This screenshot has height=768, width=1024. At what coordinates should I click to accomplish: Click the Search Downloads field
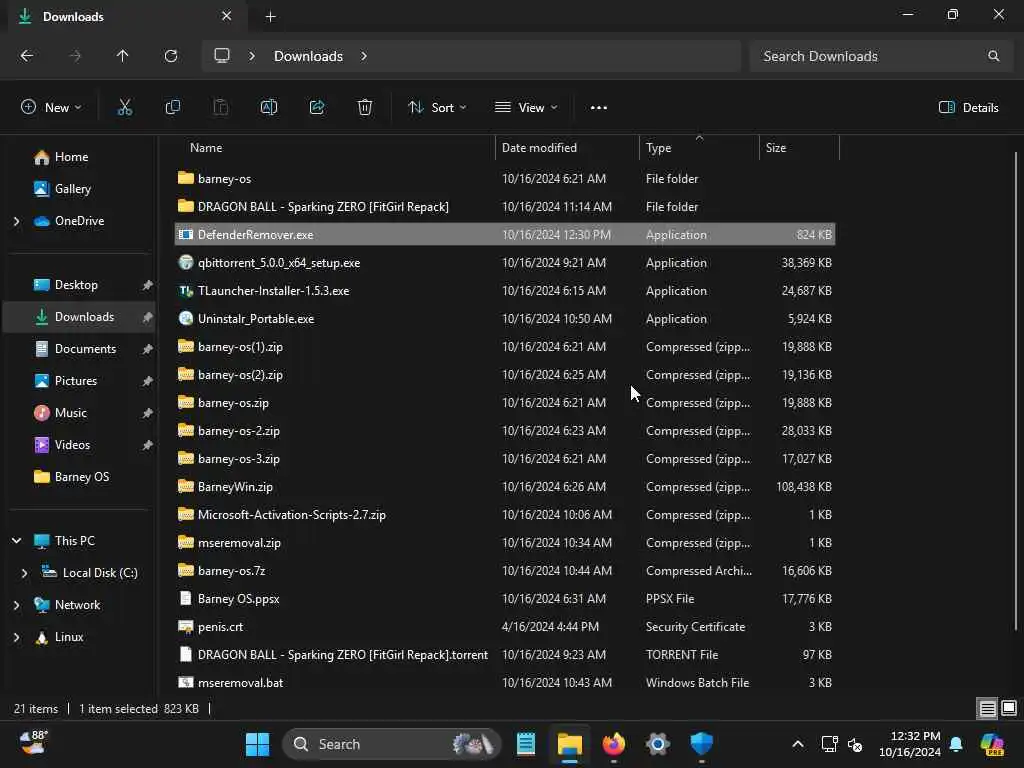pyautogui.click(x=882, y=56)
